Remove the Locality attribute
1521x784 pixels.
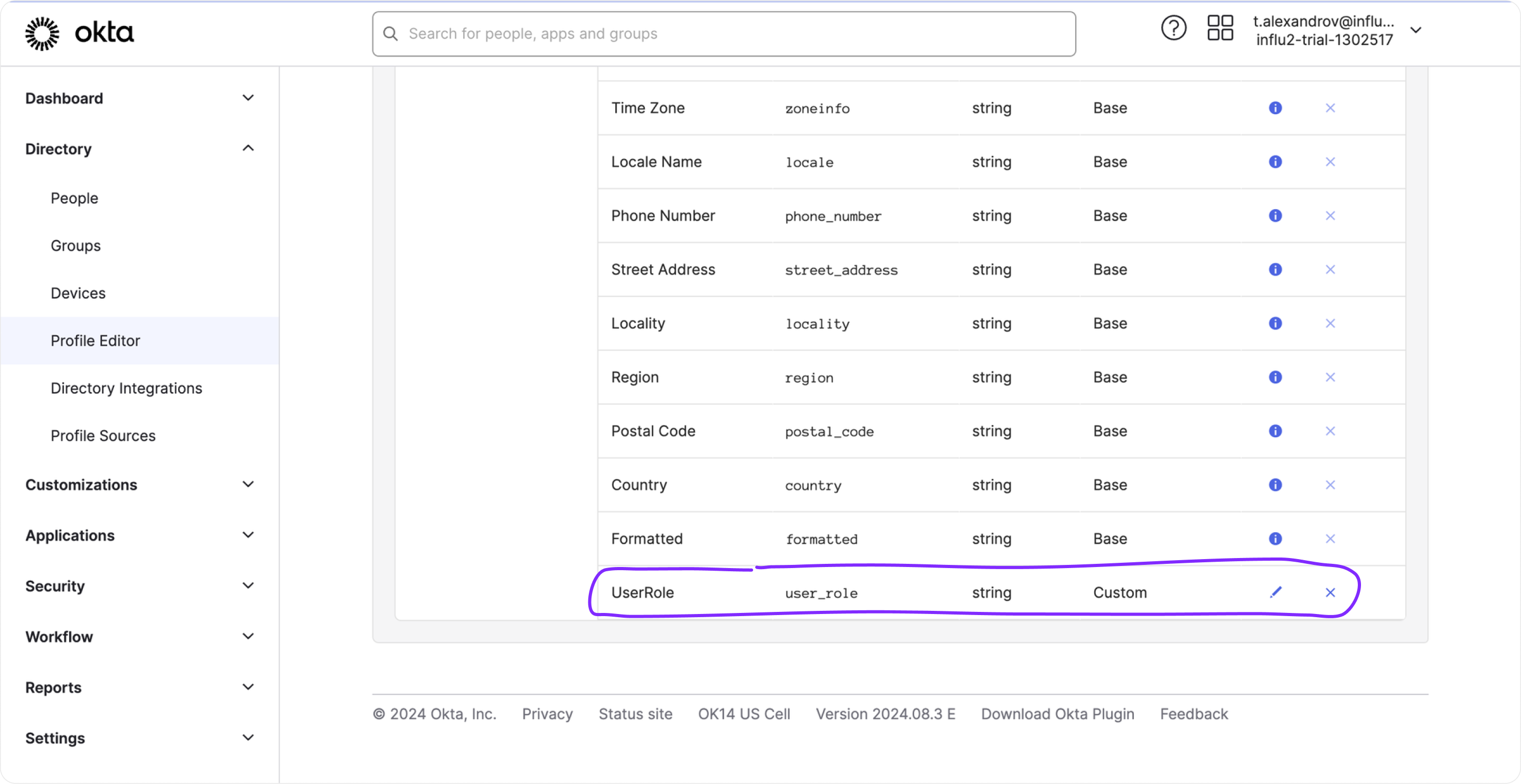click(x=1330, y=323)
